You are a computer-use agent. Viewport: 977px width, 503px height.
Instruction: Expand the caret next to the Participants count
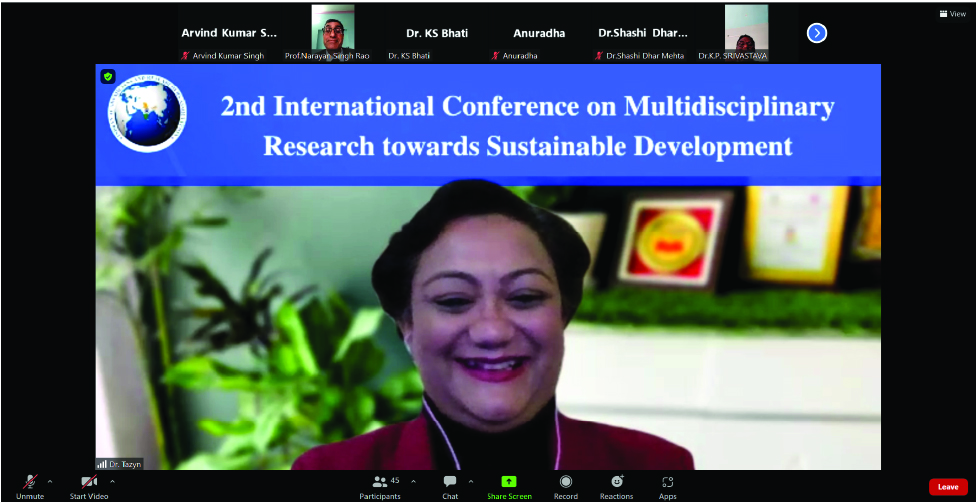413,481
